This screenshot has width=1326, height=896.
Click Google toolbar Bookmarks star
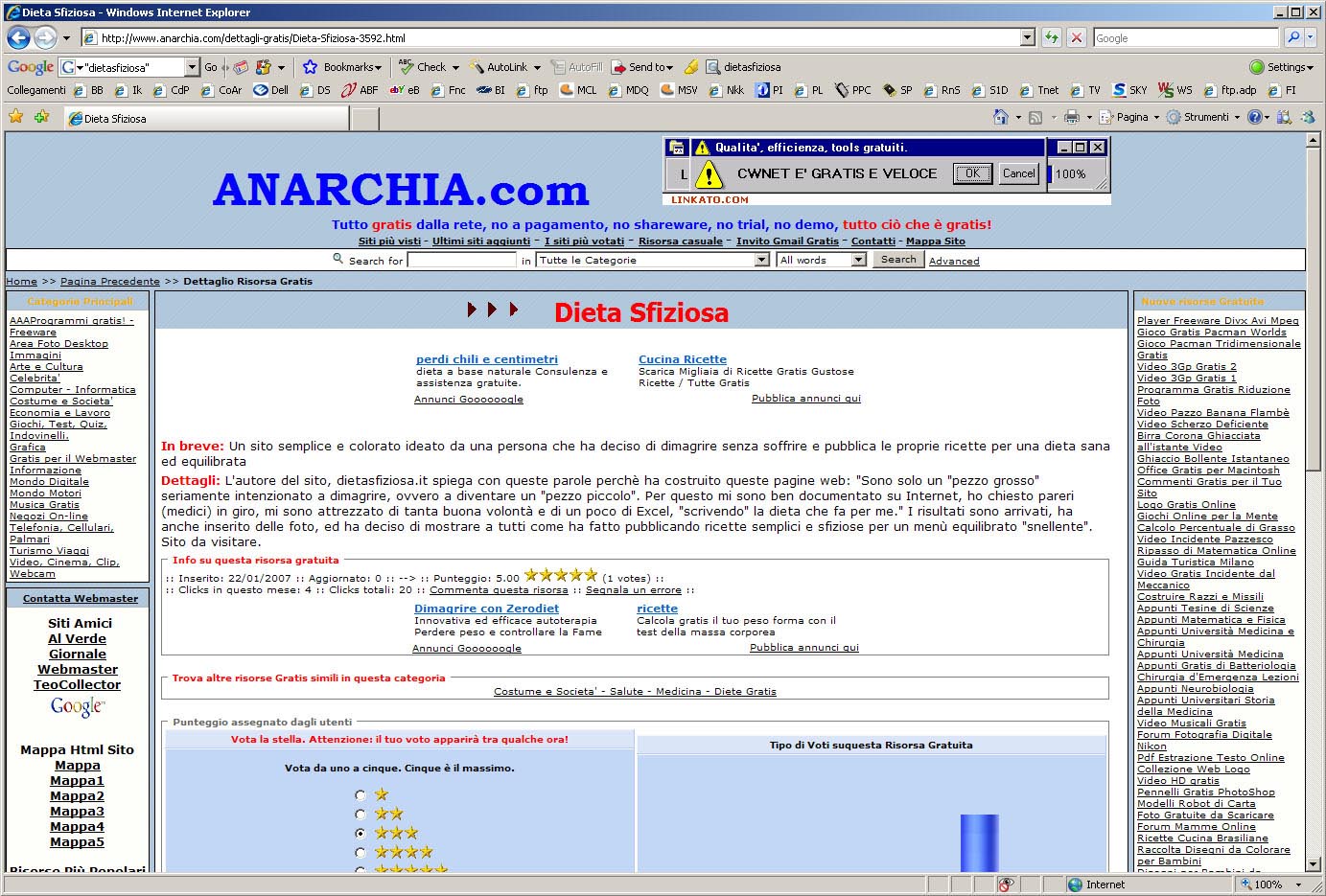click(x=310, y=67)
